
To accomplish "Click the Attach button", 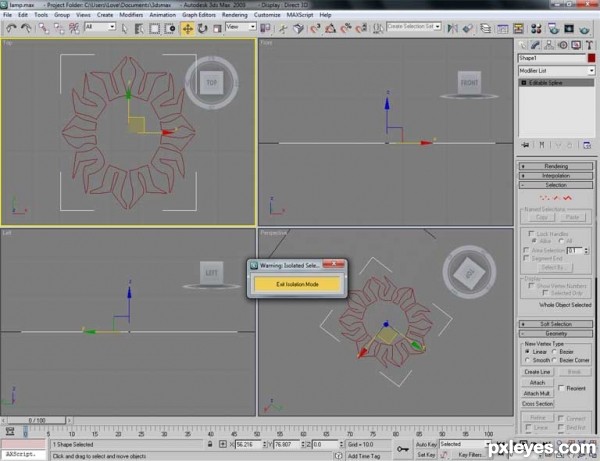I will [x=537, y=383].
